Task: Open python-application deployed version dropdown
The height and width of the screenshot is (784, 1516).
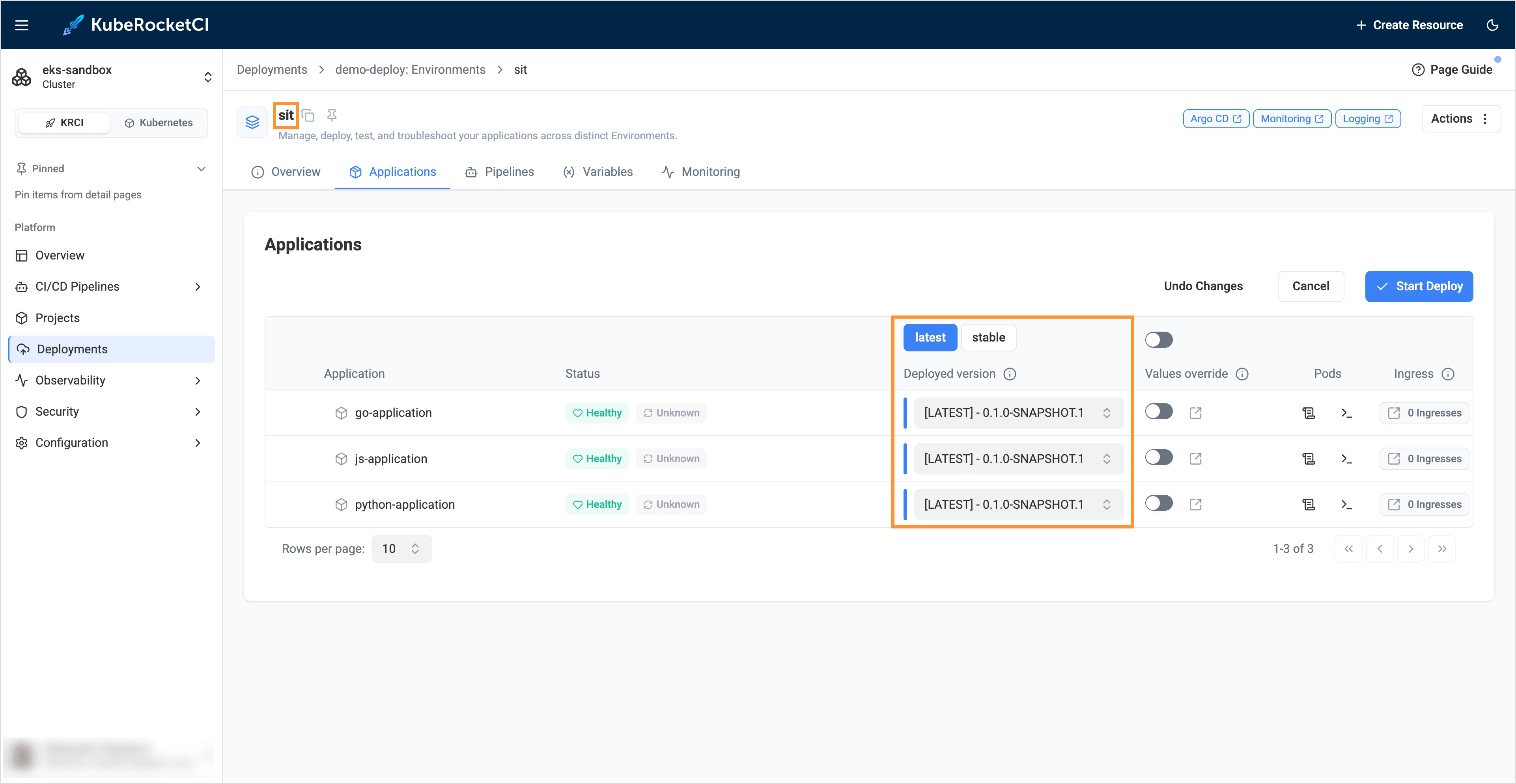Action: tap(1018, 504)
